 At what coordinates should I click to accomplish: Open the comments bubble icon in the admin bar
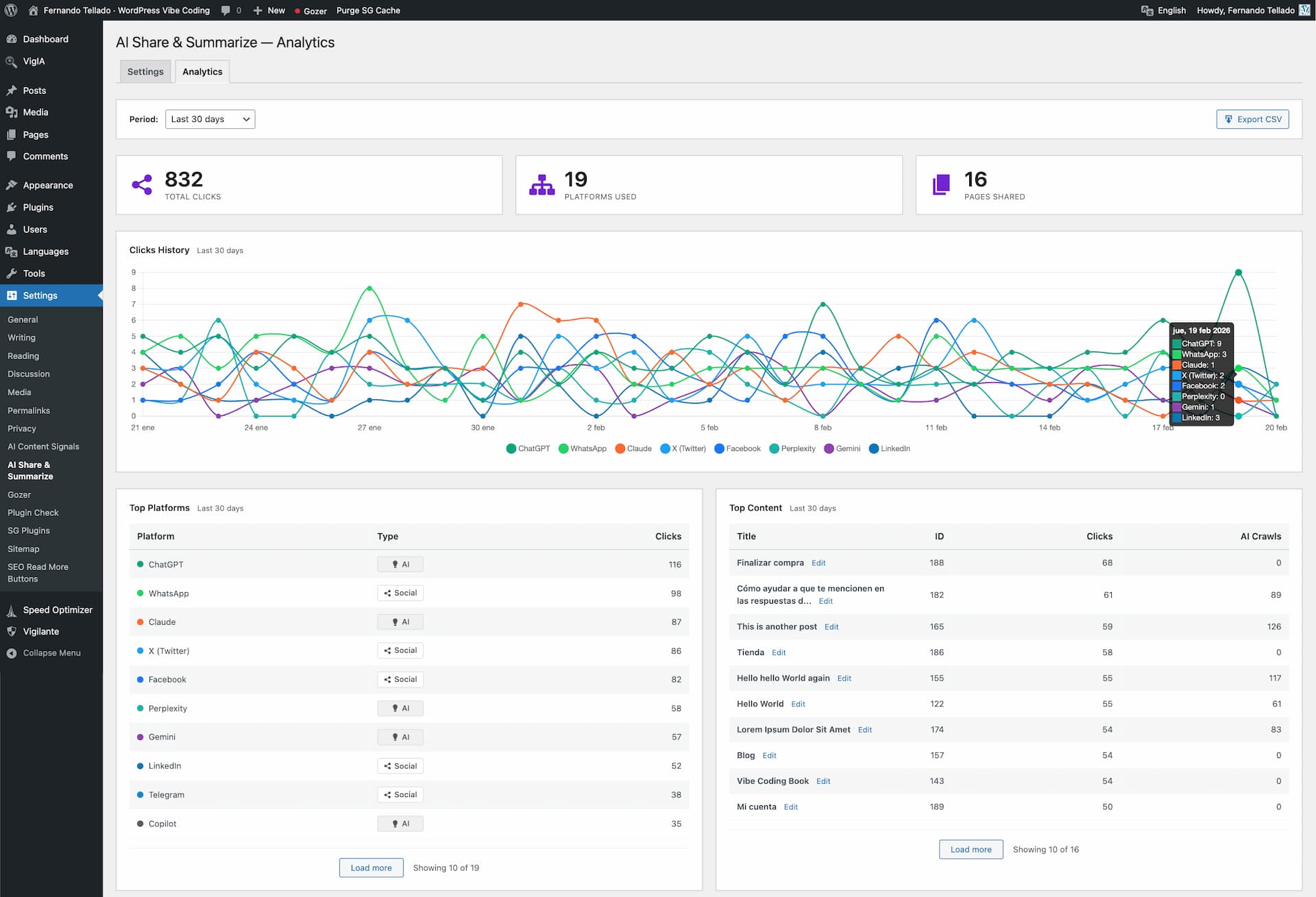(x=226, y=10)
